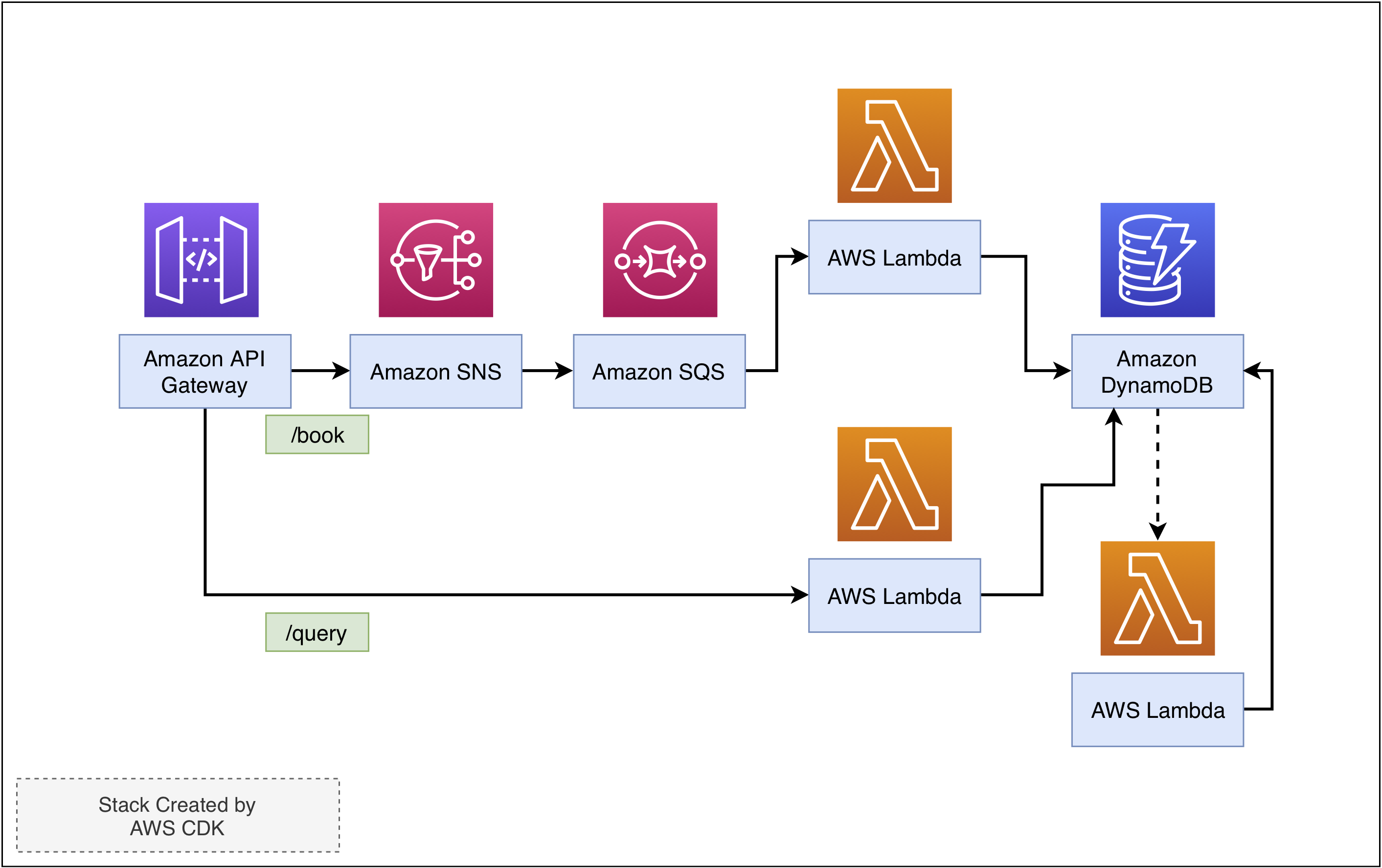
Task: Click the green /book route label
Action: point(317,434)
